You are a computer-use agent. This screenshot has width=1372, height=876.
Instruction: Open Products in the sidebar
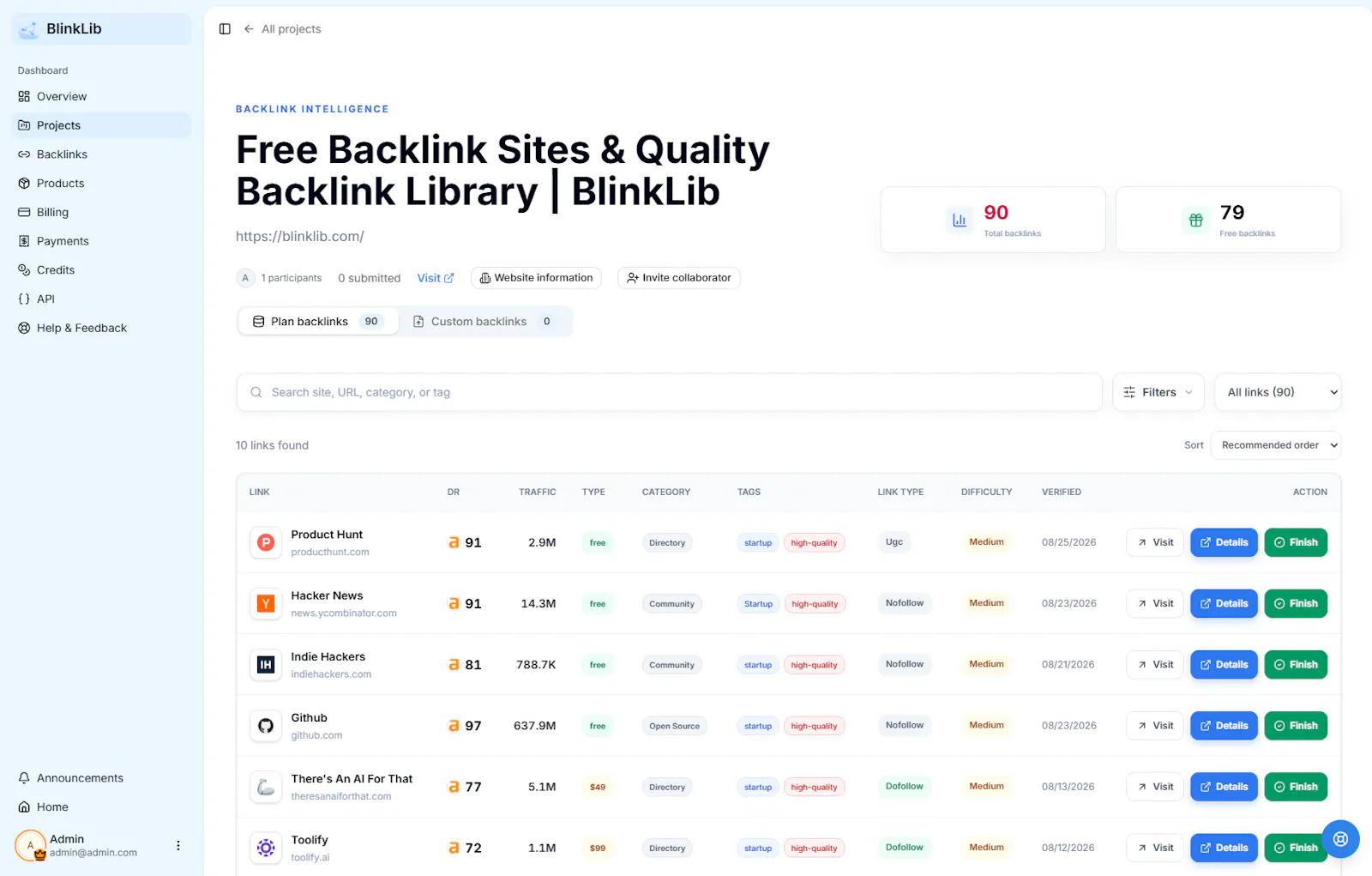coord(101,184)
